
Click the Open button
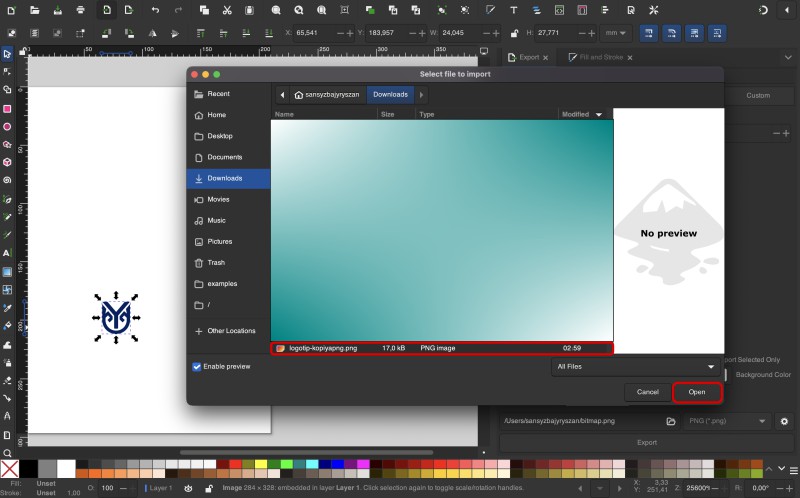point(697,392)
